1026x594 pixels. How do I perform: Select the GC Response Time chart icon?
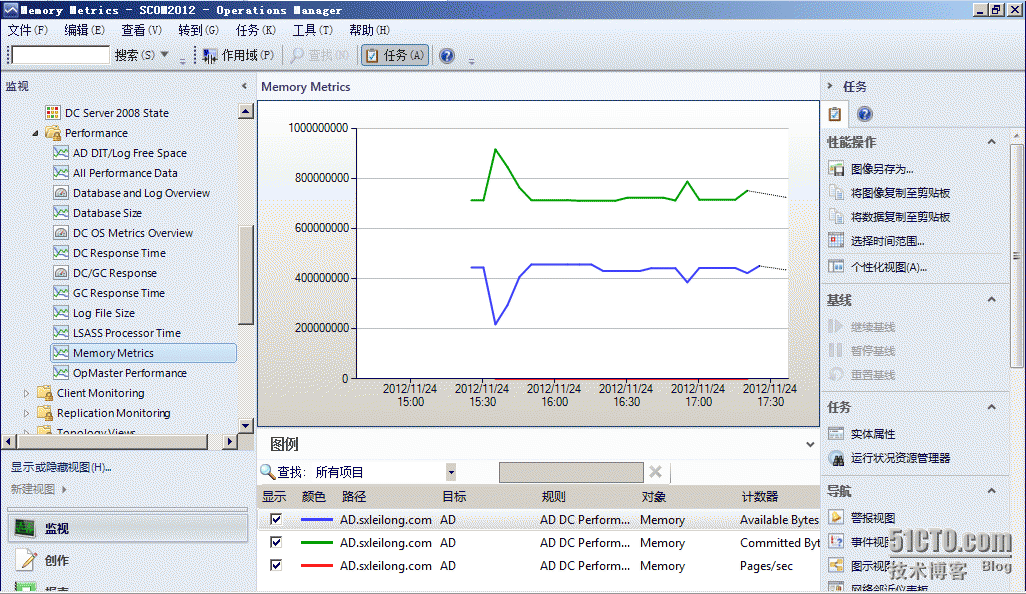(x=61, y=292)
